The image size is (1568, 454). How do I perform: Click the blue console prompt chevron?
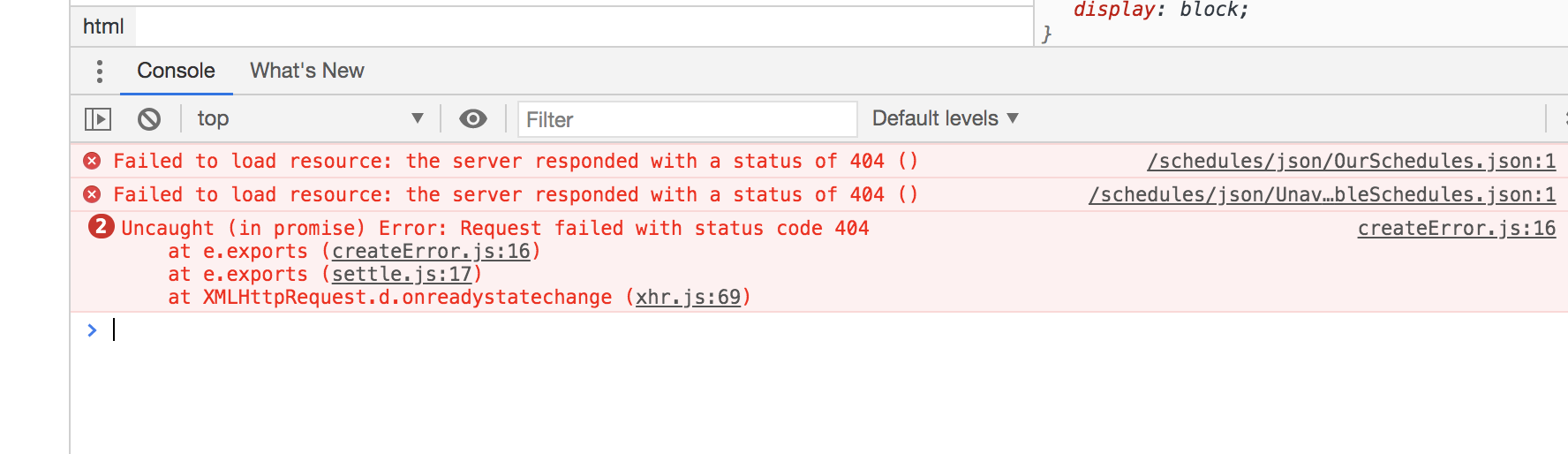[x=92, y=330]
